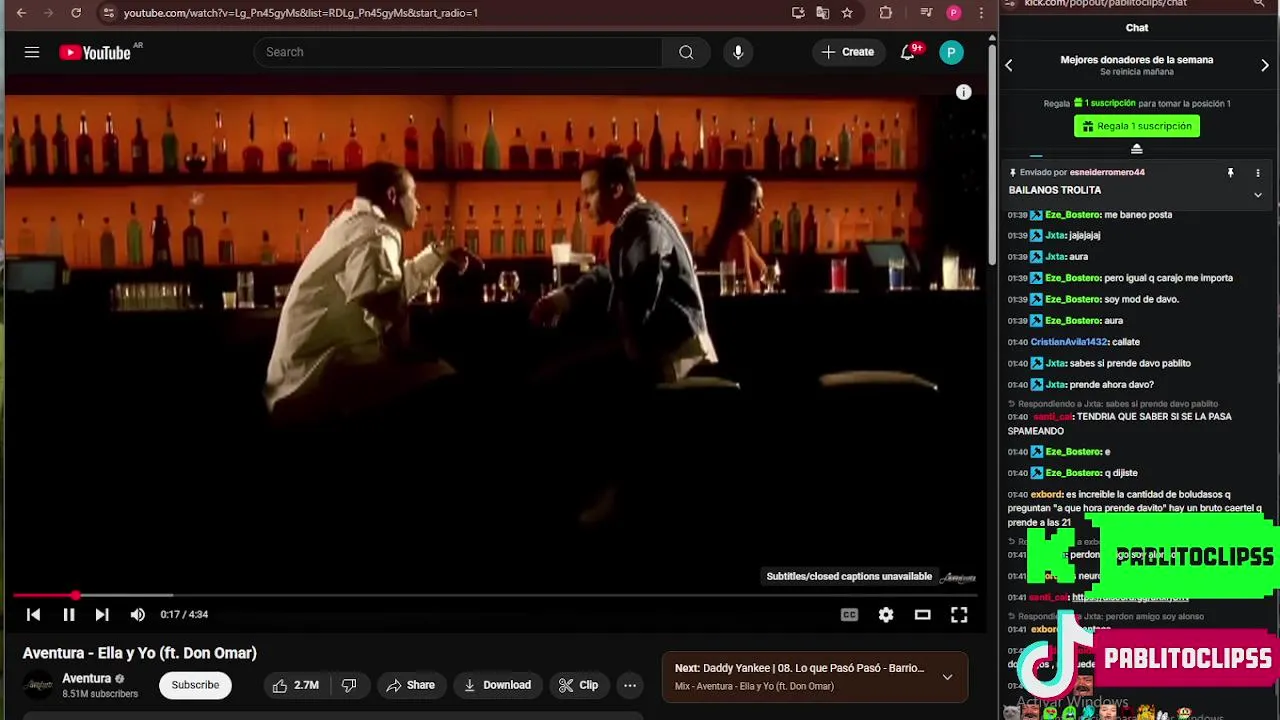This screenshot has height=720, width=1280.
Task: Go to YouTube home via logo
Action: [95, 52]
